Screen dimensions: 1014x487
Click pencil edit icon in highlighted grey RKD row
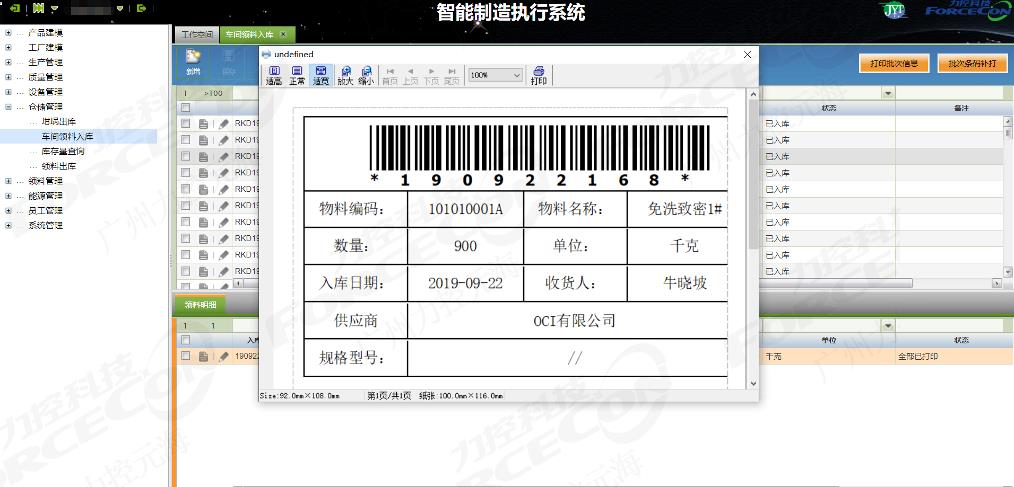(224, 157)
